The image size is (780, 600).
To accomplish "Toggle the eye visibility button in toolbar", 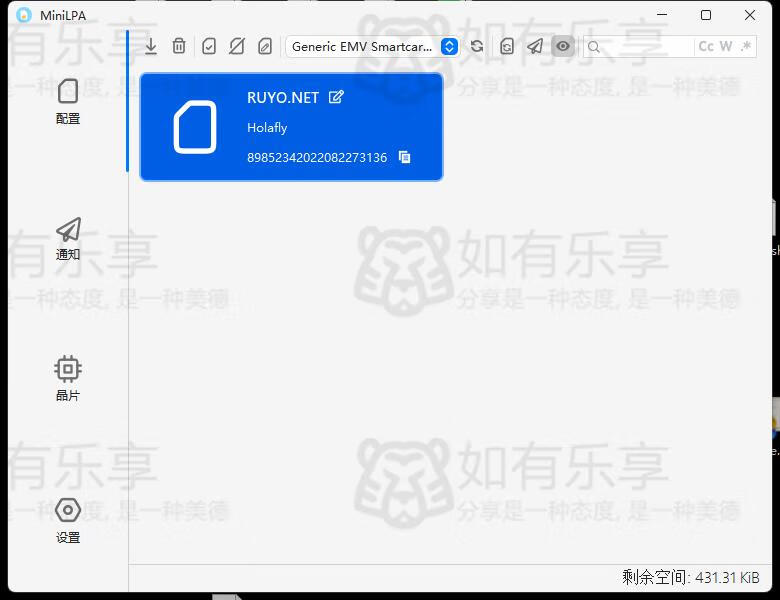I will point(564,46).
